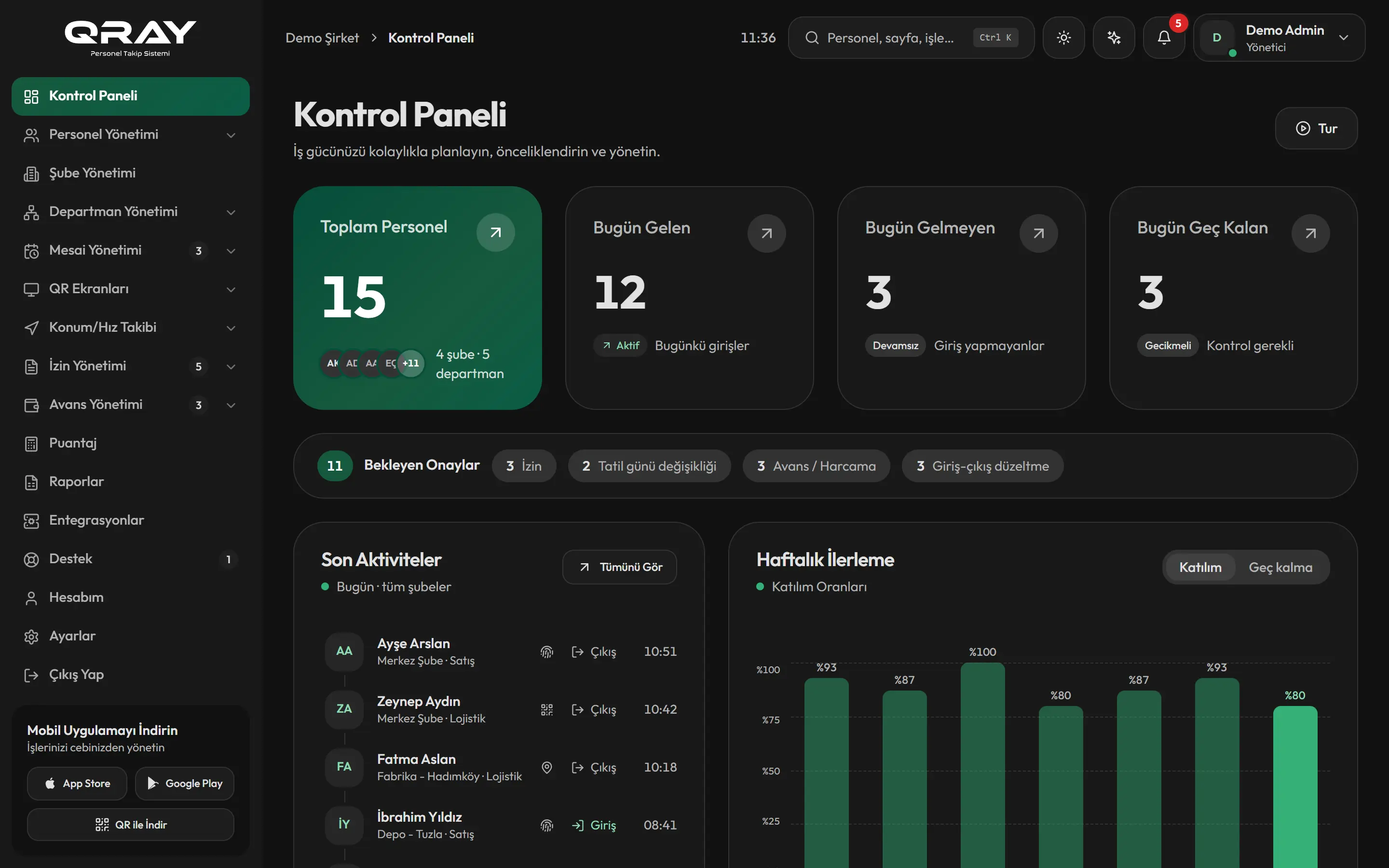Switch chart to Katılım
Image resolution: width=1389 pixels, height=868 pixels.
click(1200, 567)
